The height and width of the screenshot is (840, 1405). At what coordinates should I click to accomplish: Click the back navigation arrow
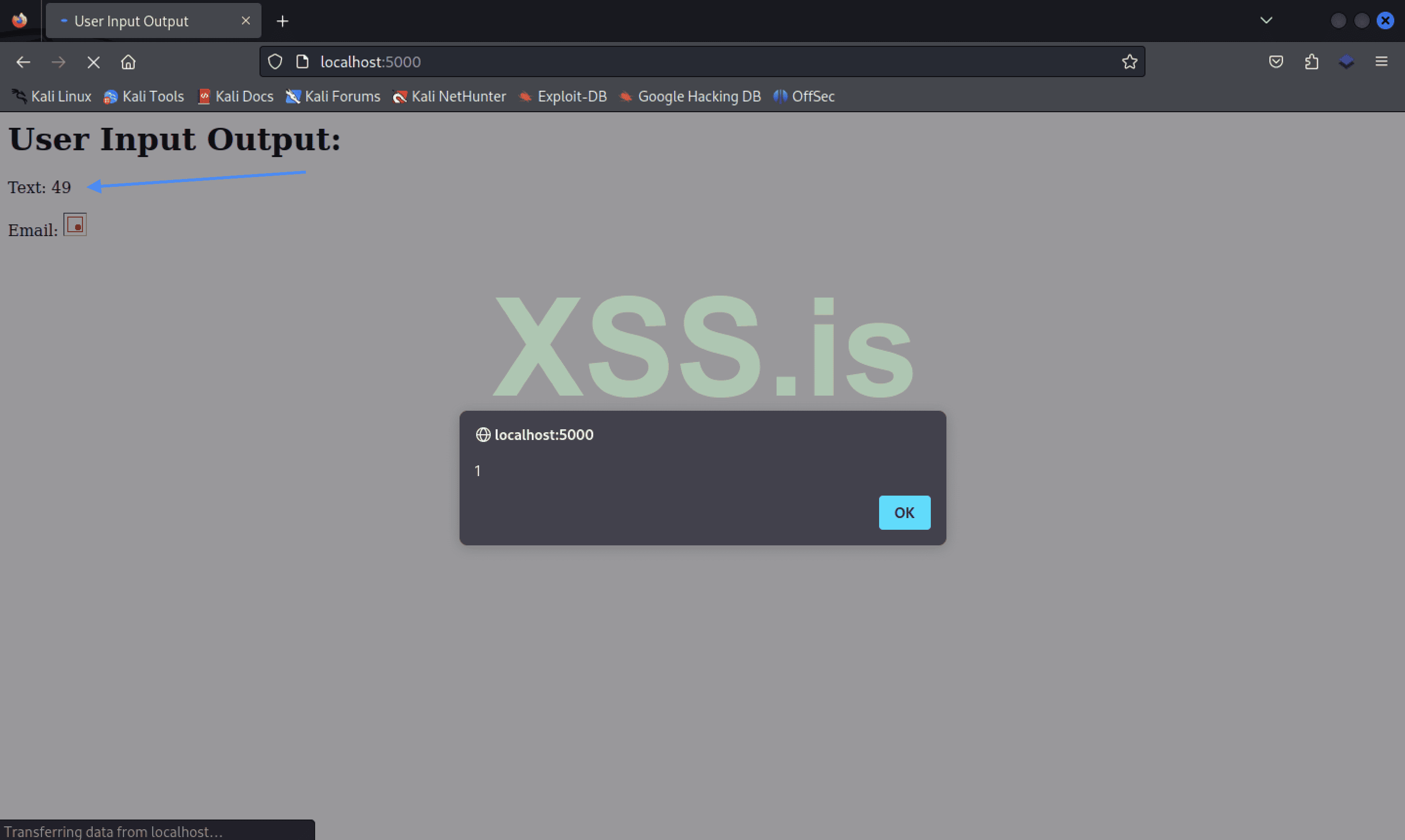click(23, 61)
